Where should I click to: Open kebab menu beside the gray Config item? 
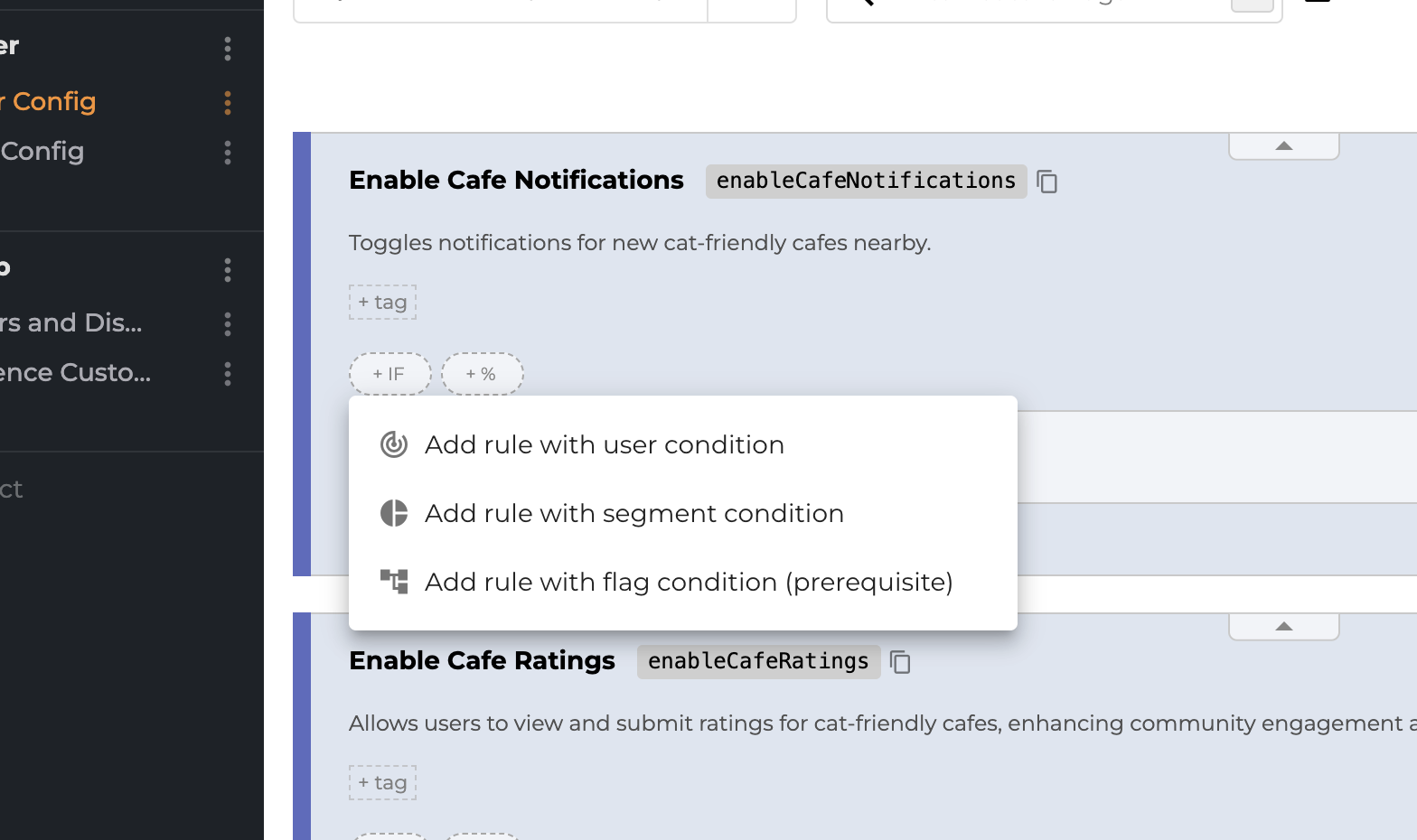228,153
